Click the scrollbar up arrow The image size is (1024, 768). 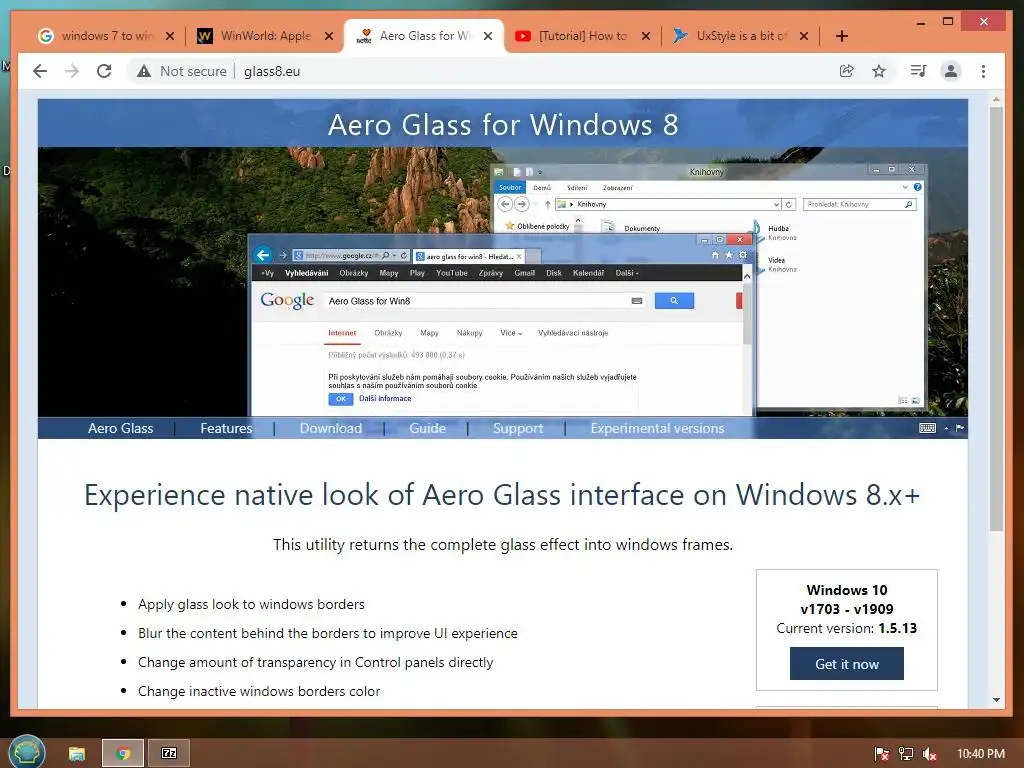pos(996,100)
